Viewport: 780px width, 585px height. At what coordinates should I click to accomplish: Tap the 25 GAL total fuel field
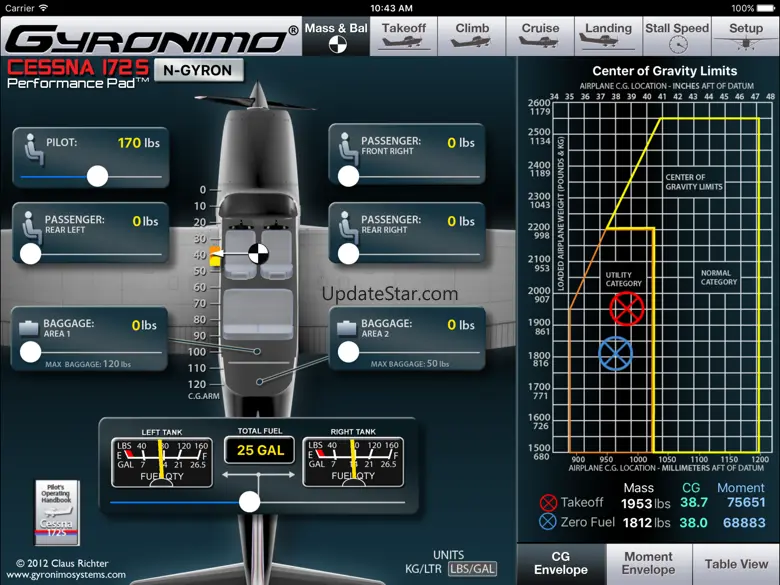coord(260,450)
